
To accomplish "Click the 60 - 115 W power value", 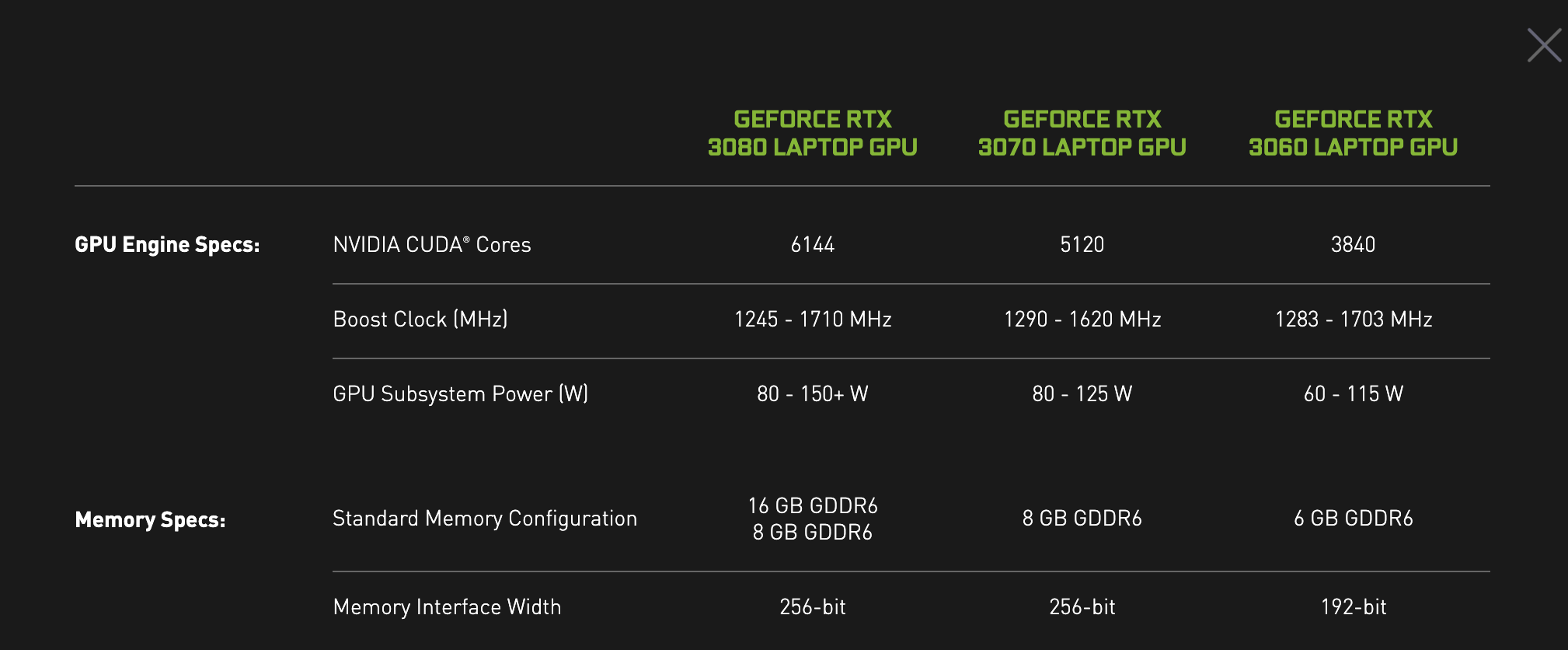I will point(1353,394).
